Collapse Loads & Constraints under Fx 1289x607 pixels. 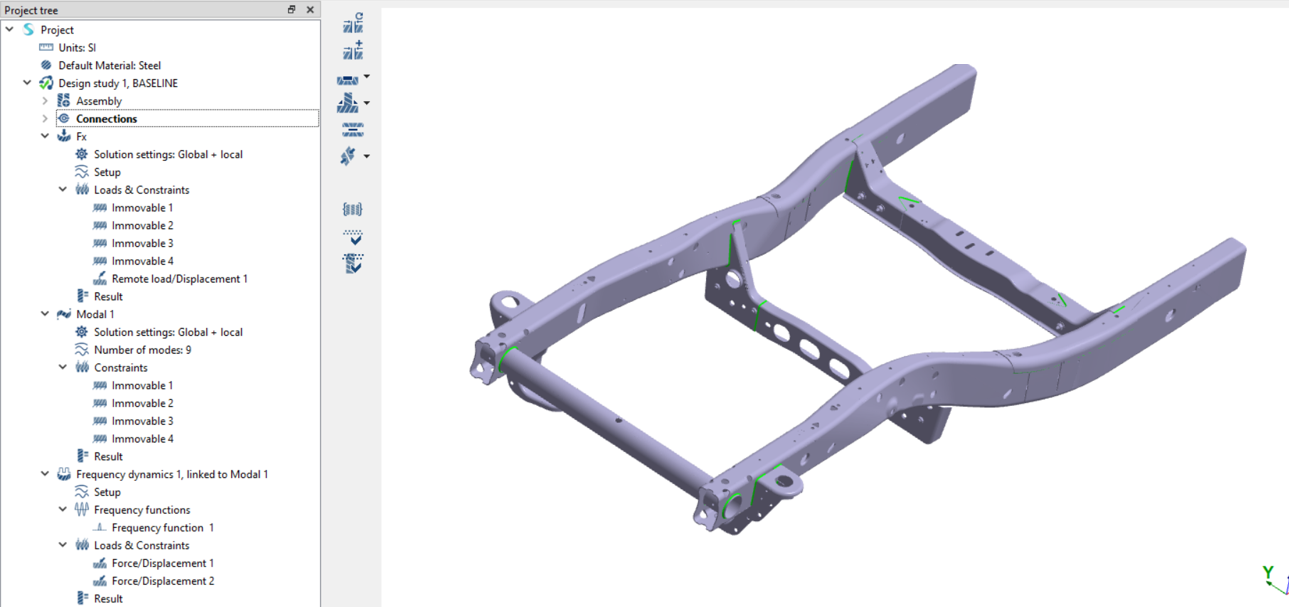(63, 190)
